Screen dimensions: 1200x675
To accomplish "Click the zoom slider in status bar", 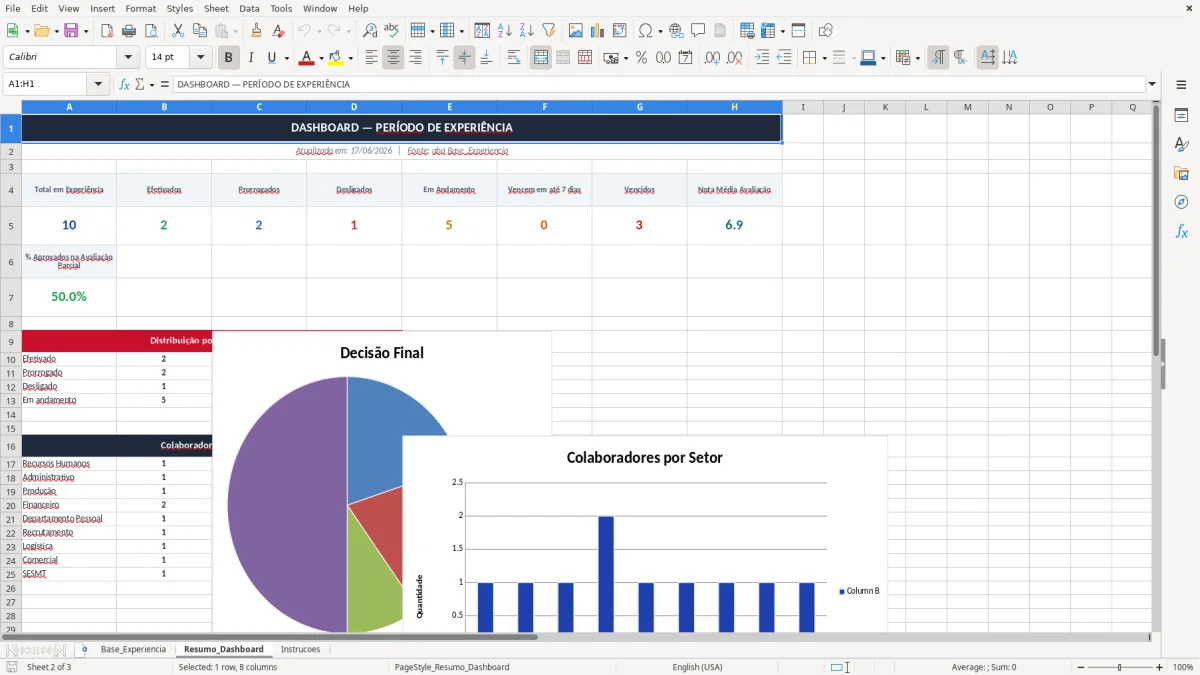I will pos(1120,667).
